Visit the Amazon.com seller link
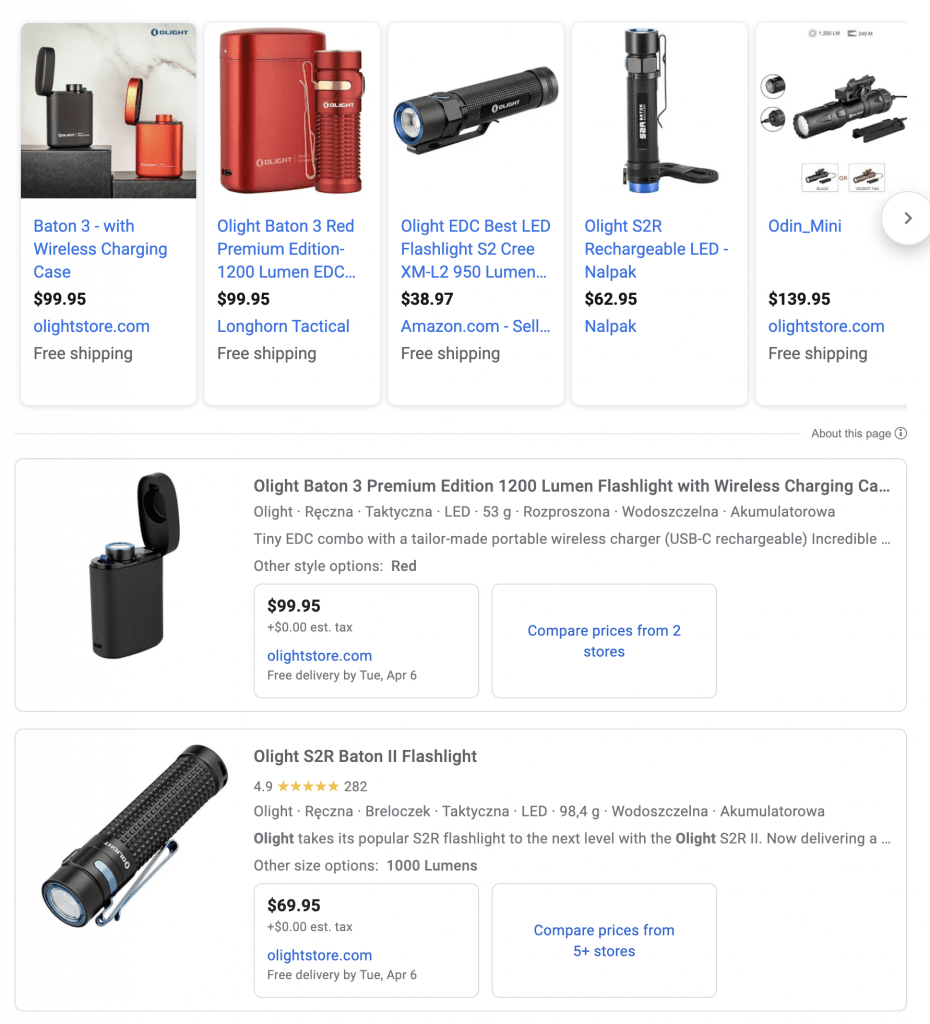 click(x=475, y=326)
